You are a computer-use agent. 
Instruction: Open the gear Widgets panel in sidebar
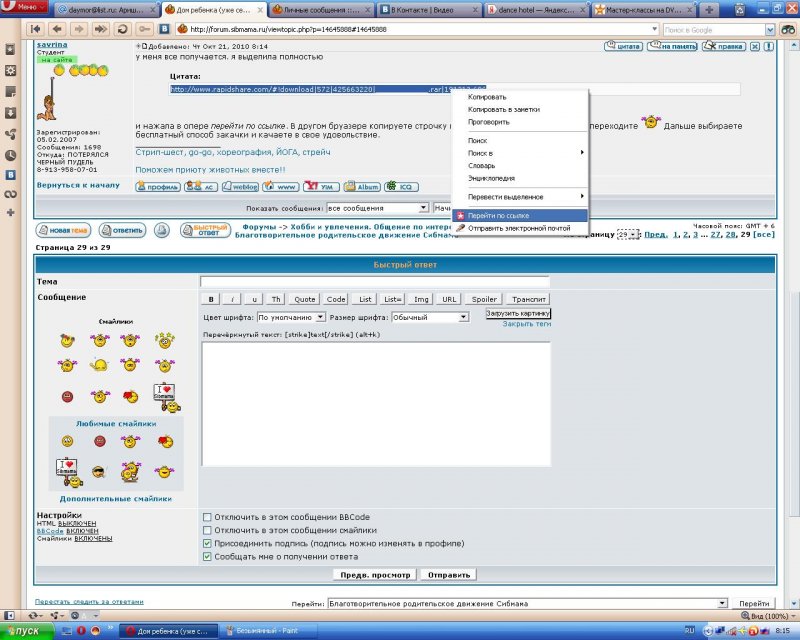click(x=10, y=70)
